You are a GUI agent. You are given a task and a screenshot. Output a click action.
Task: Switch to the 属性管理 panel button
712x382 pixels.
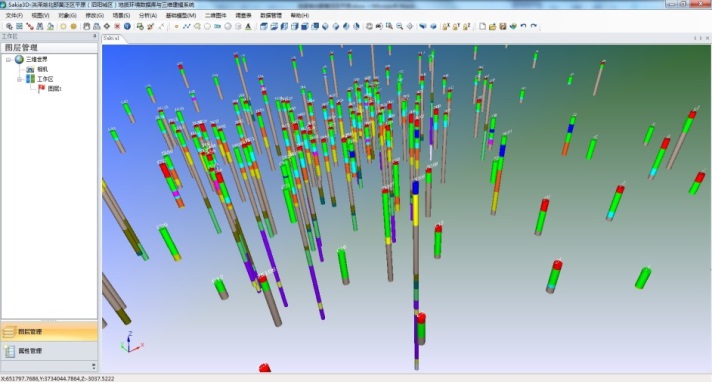click(x=49, y=351)
